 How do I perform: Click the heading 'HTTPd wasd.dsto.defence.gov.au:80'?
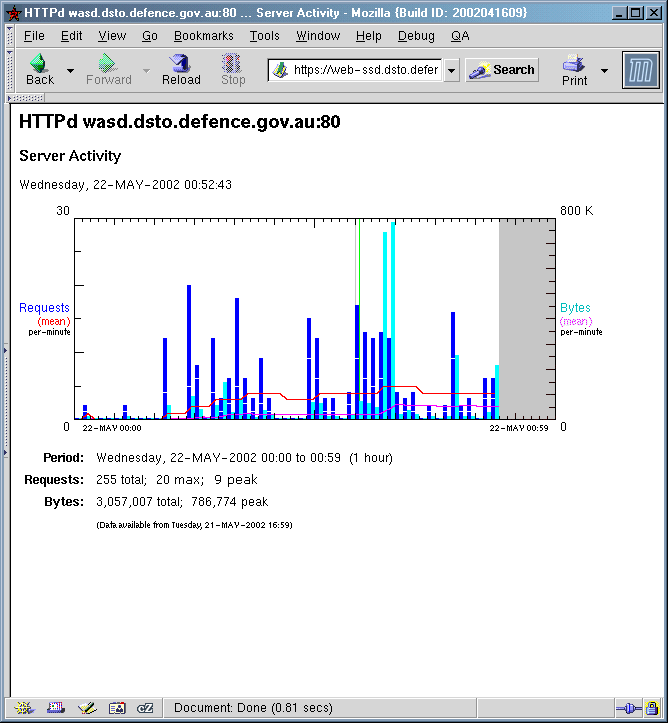pyautogui.click(x=180, y=122)
